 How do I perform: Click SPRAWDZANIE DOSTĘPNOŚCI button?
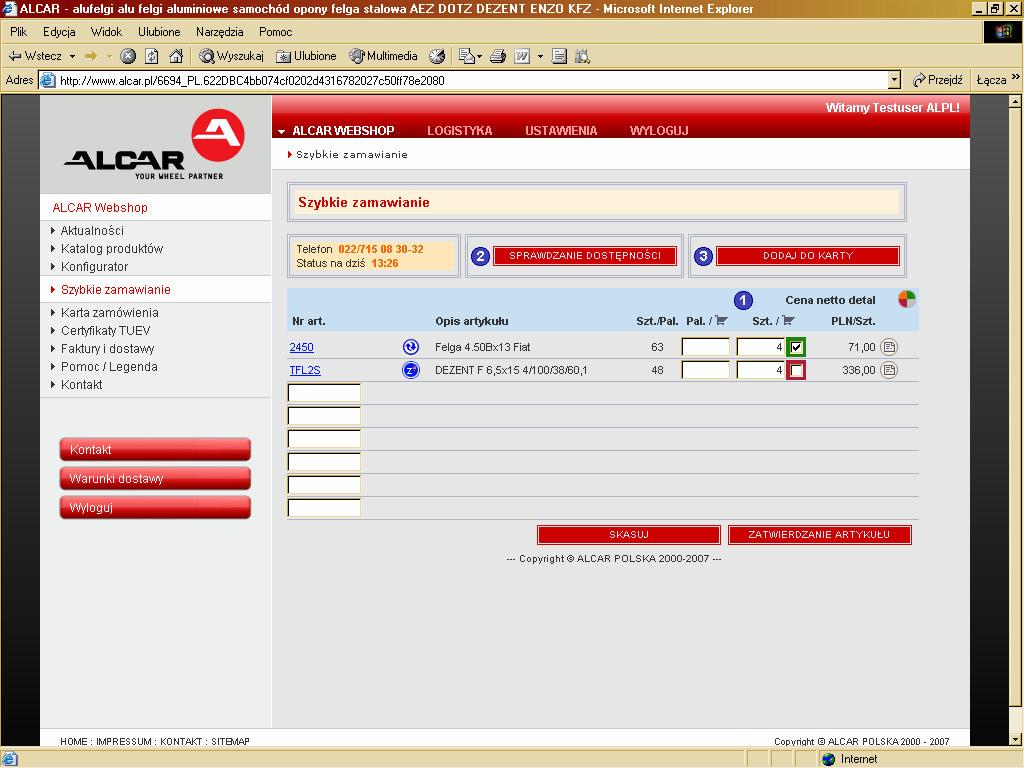pos(584,255)
